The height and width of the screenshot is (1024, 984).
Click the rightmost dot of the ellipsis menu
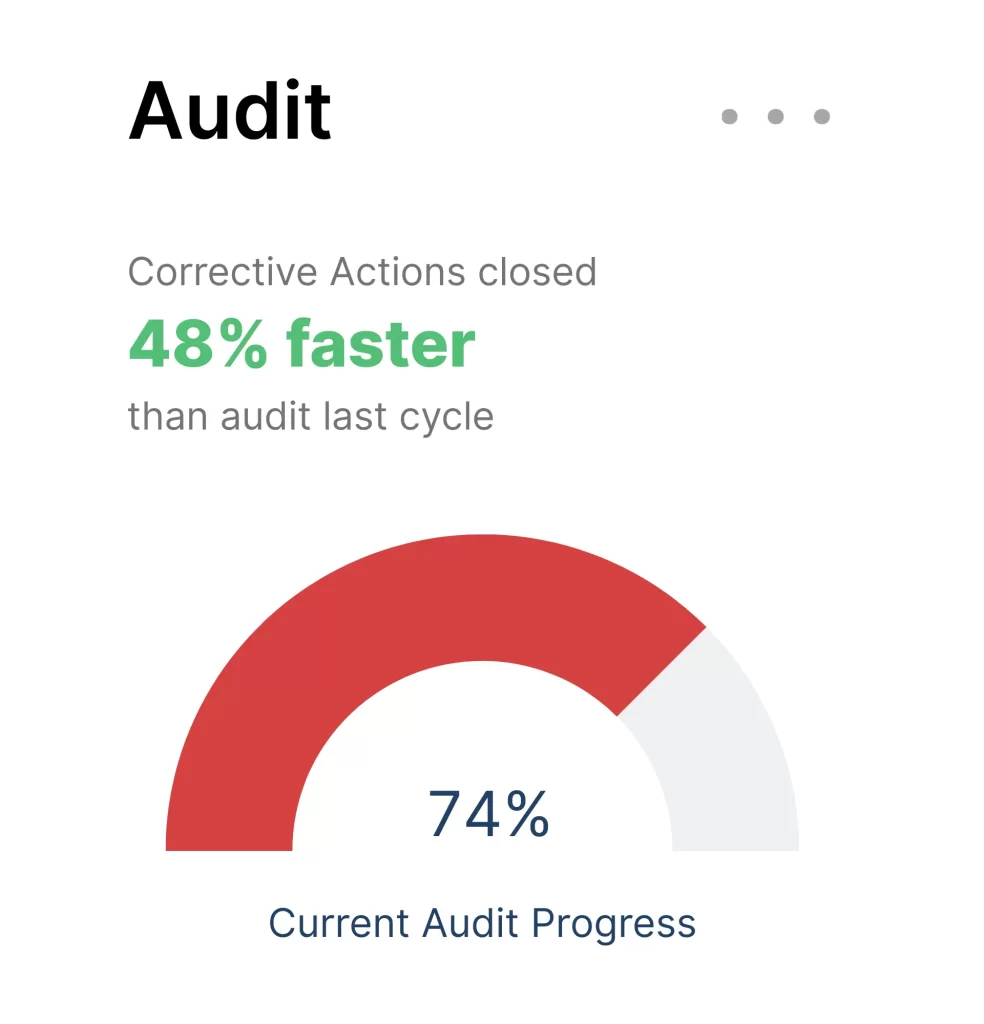[x=821, y=116]
